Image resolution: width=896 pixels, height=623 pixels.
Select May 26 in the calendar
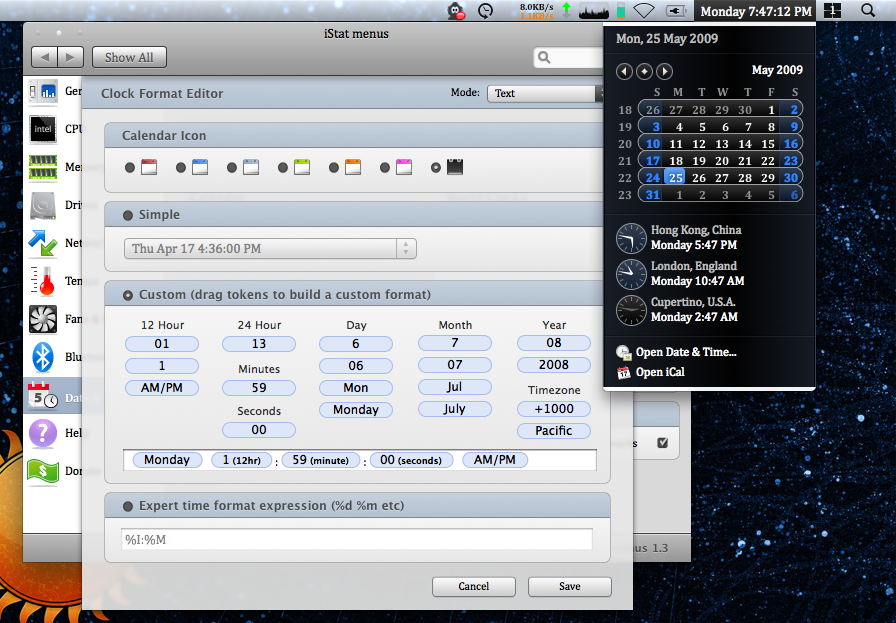(699, 178)
